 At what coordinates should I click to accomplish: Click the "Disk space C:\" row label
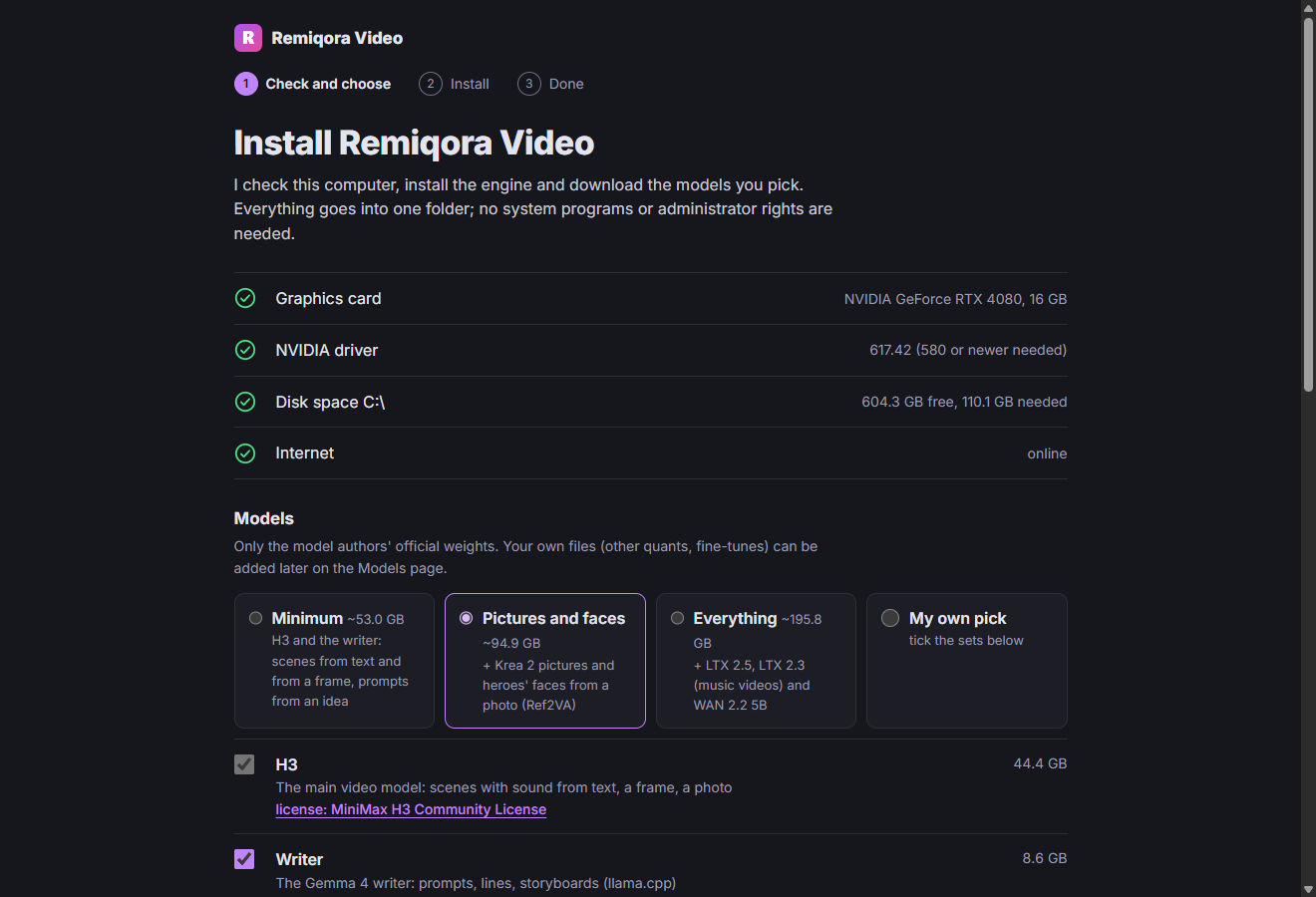[330, 402]
